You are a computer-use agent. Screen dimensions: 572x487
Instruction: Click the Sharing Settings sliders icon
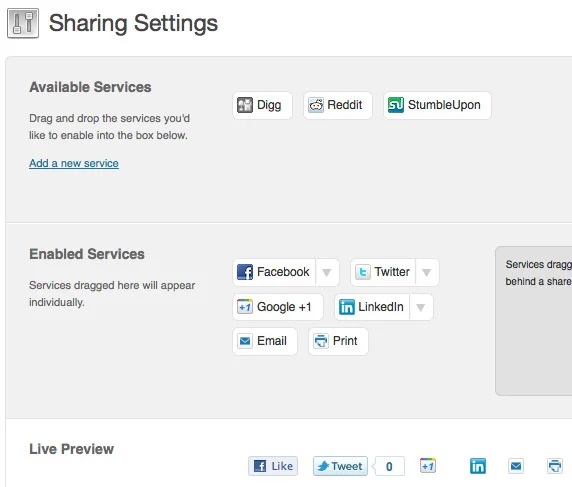[23, 23]
